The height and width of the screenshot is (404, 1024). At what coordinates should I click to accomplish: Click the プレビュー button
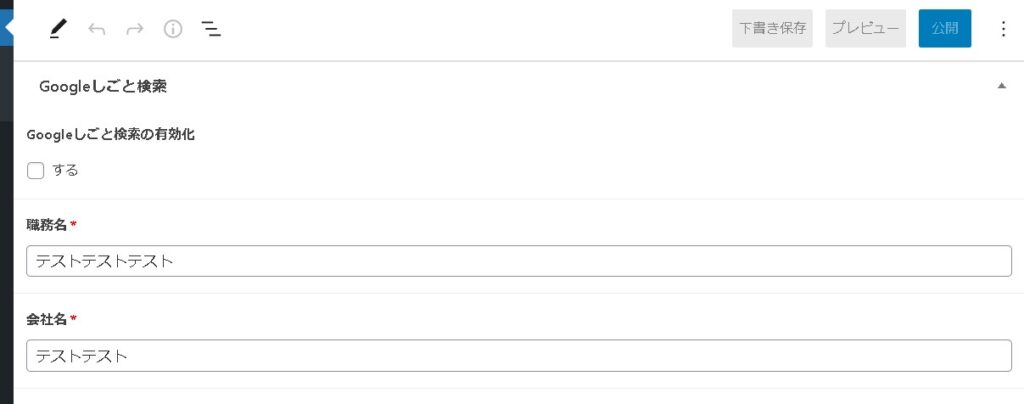pyautogui.click(x=865, y=29)
